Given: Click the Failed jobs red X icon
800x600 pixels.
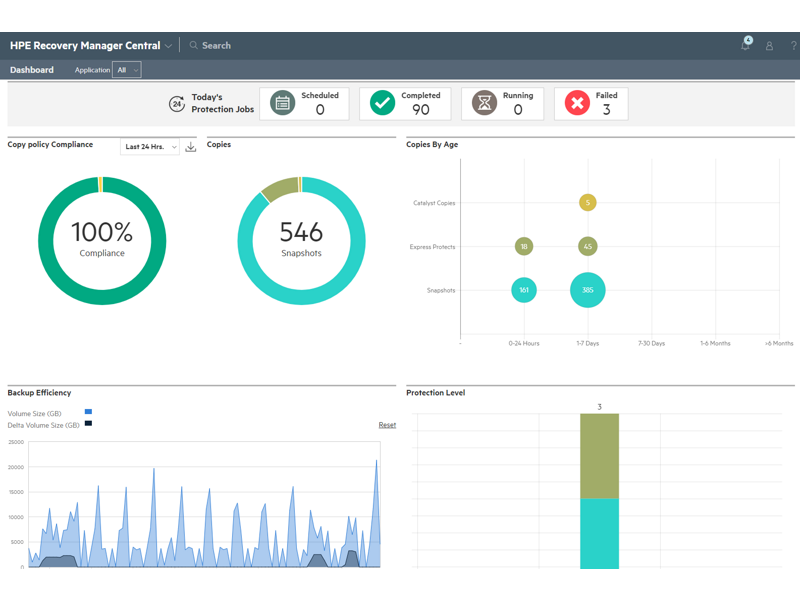Looking at the screenshot, I should tap(577, 103).
